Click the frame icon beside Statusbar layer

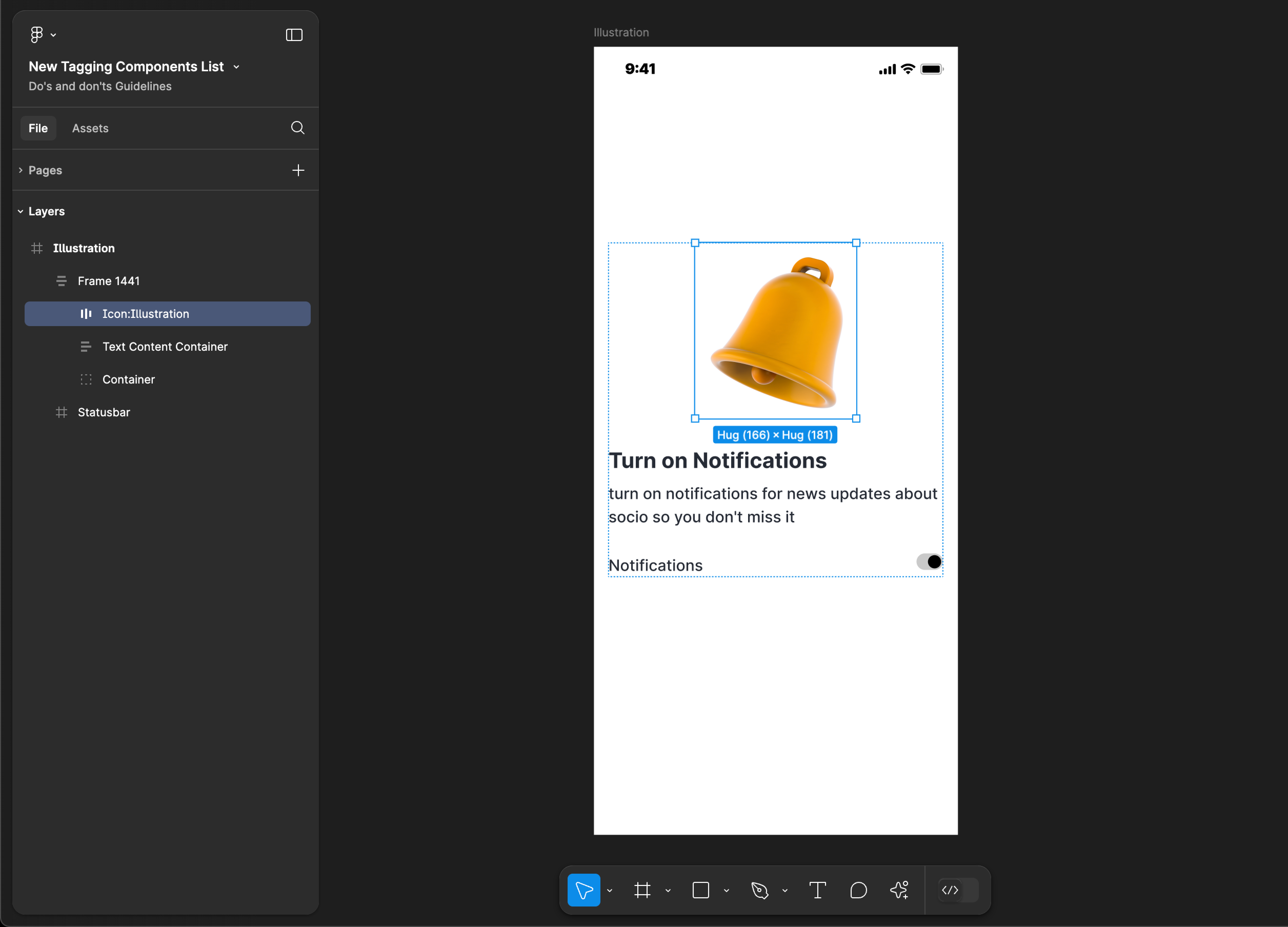click(x=61, y=412)
